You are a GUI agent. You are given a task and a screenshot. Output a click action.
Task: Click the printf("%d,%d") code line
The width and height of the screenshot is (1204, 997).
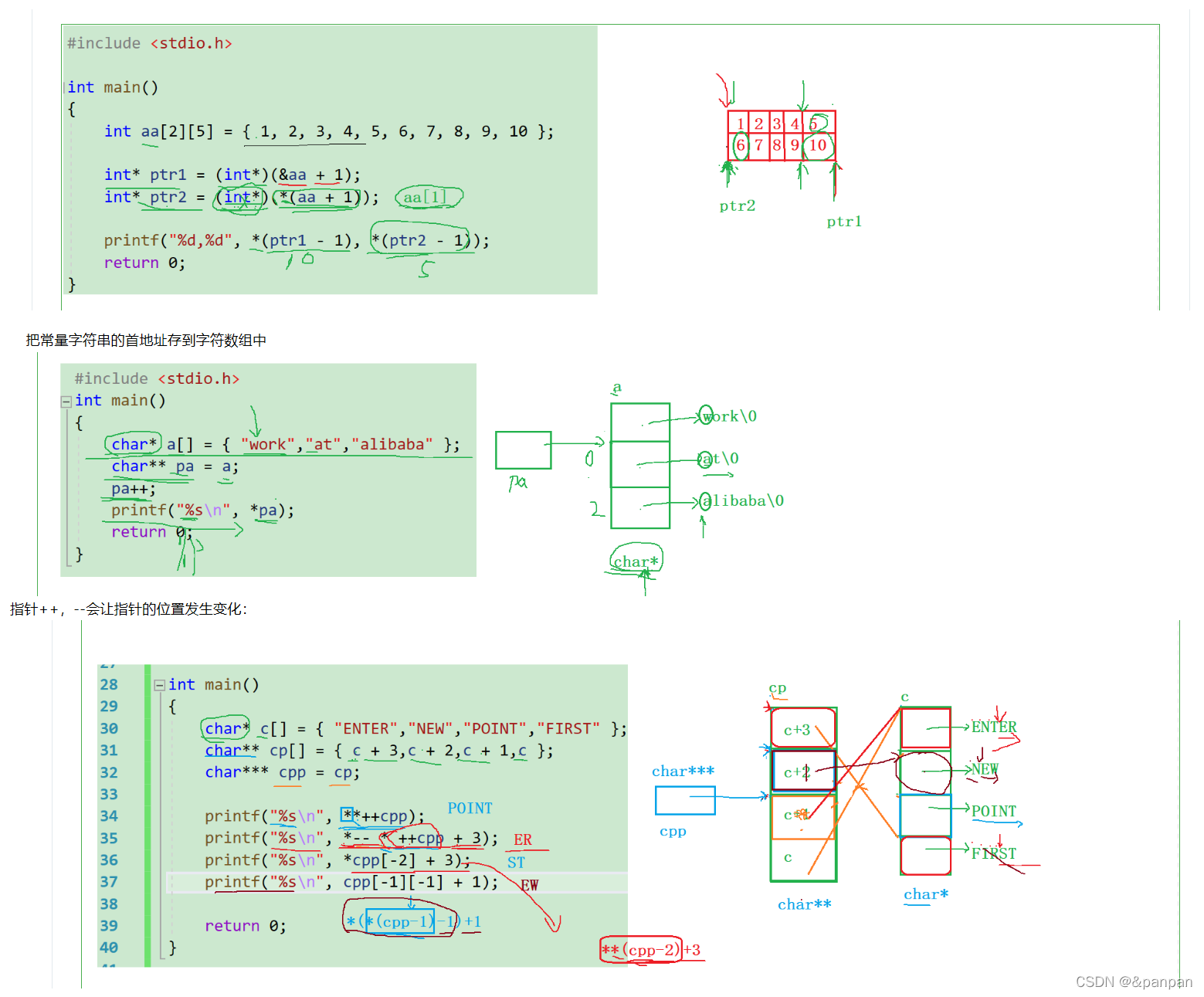(297, 241)
